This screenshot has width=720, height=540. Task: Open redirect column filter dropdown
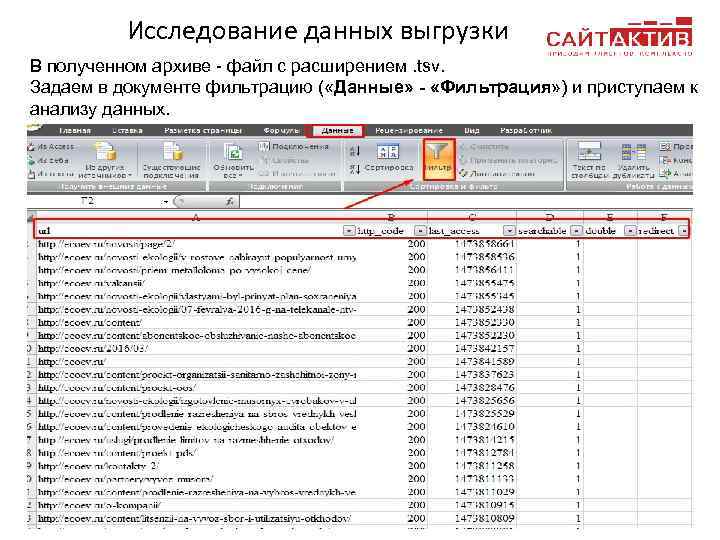(684, 231)
